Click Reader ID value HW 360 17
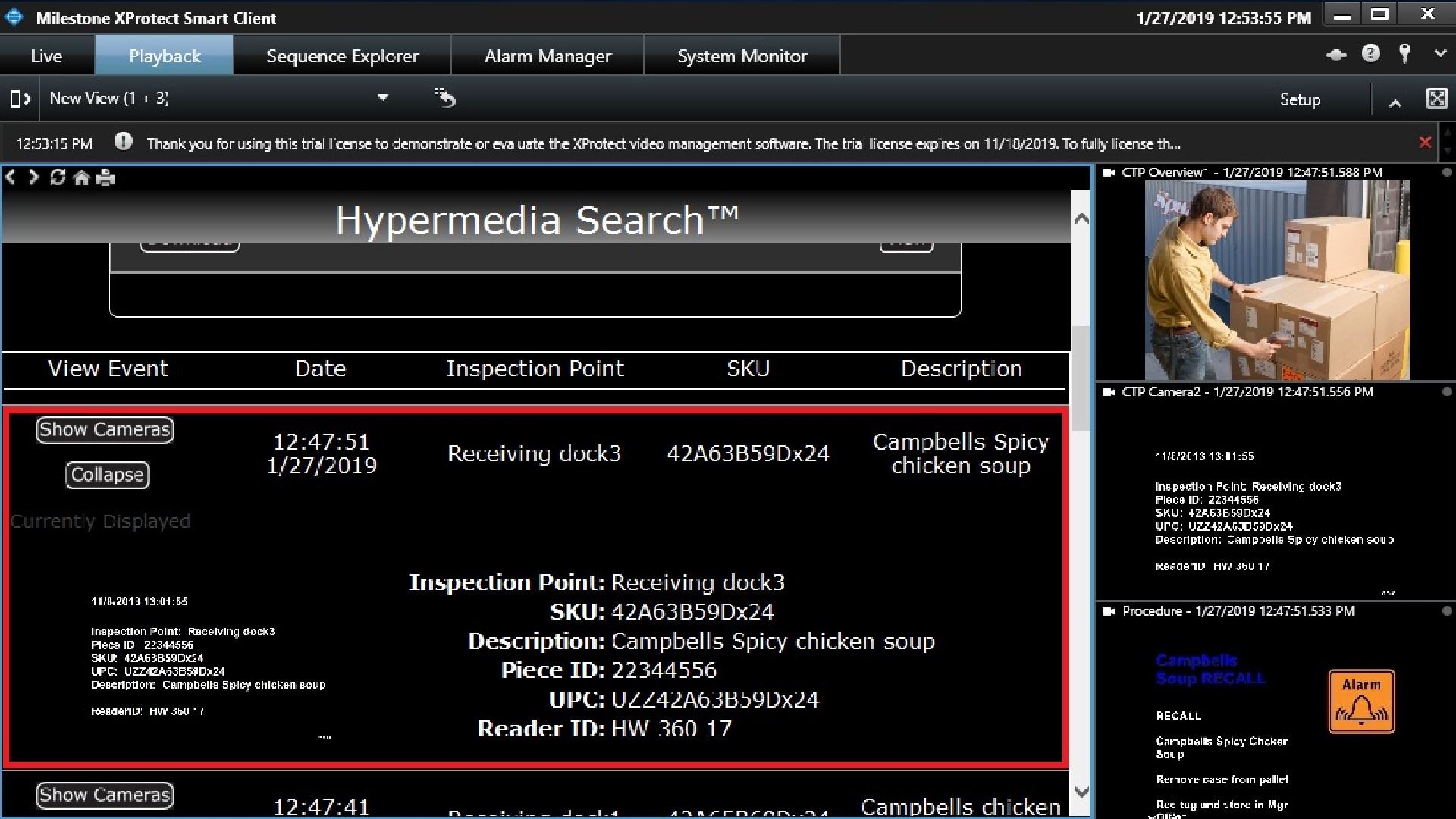Viewport: 1456px width, 819px height. click(671, 729)
